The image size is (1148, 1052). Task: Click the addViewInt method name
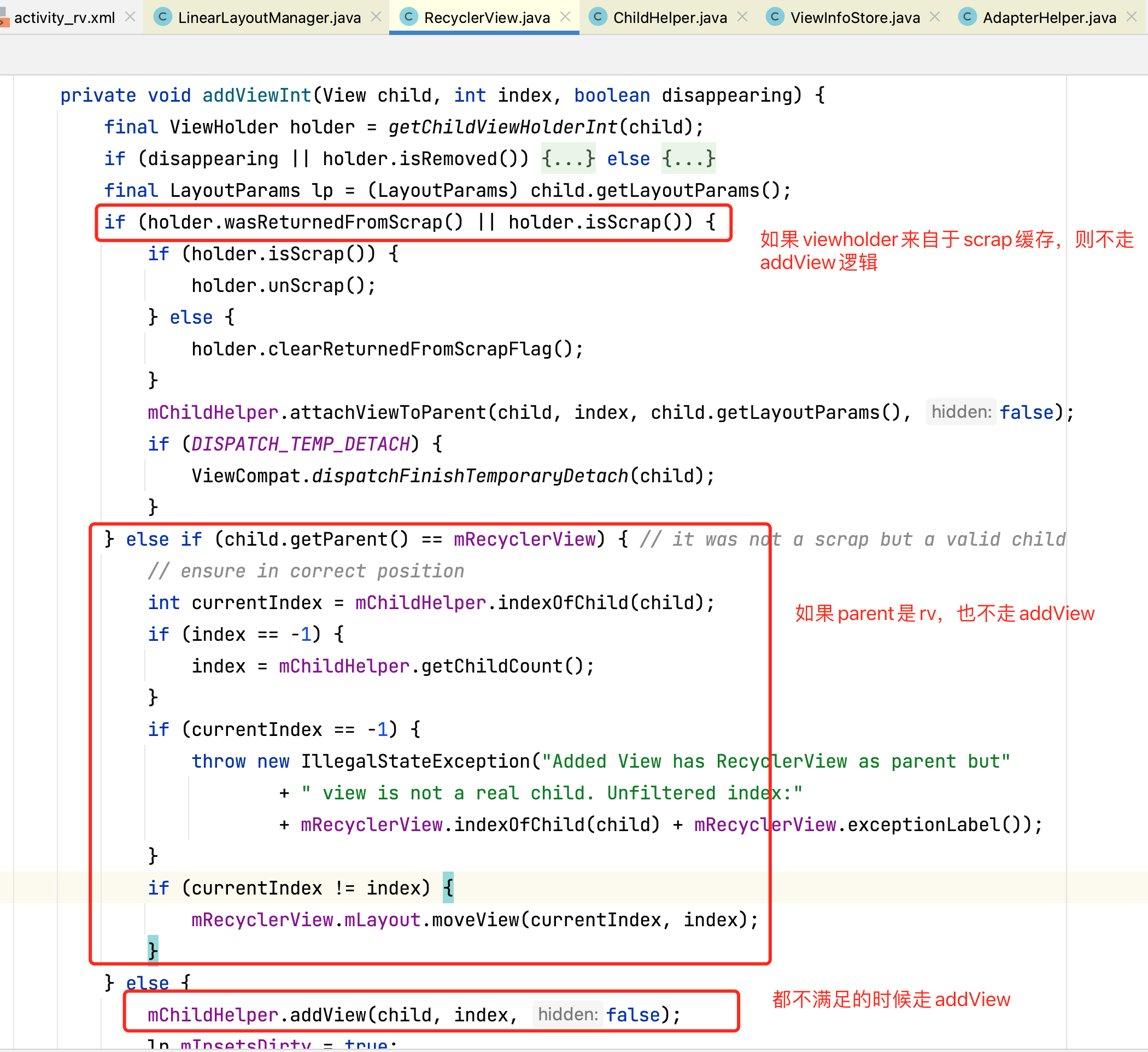pyautogui.click(x=257, y=95)
